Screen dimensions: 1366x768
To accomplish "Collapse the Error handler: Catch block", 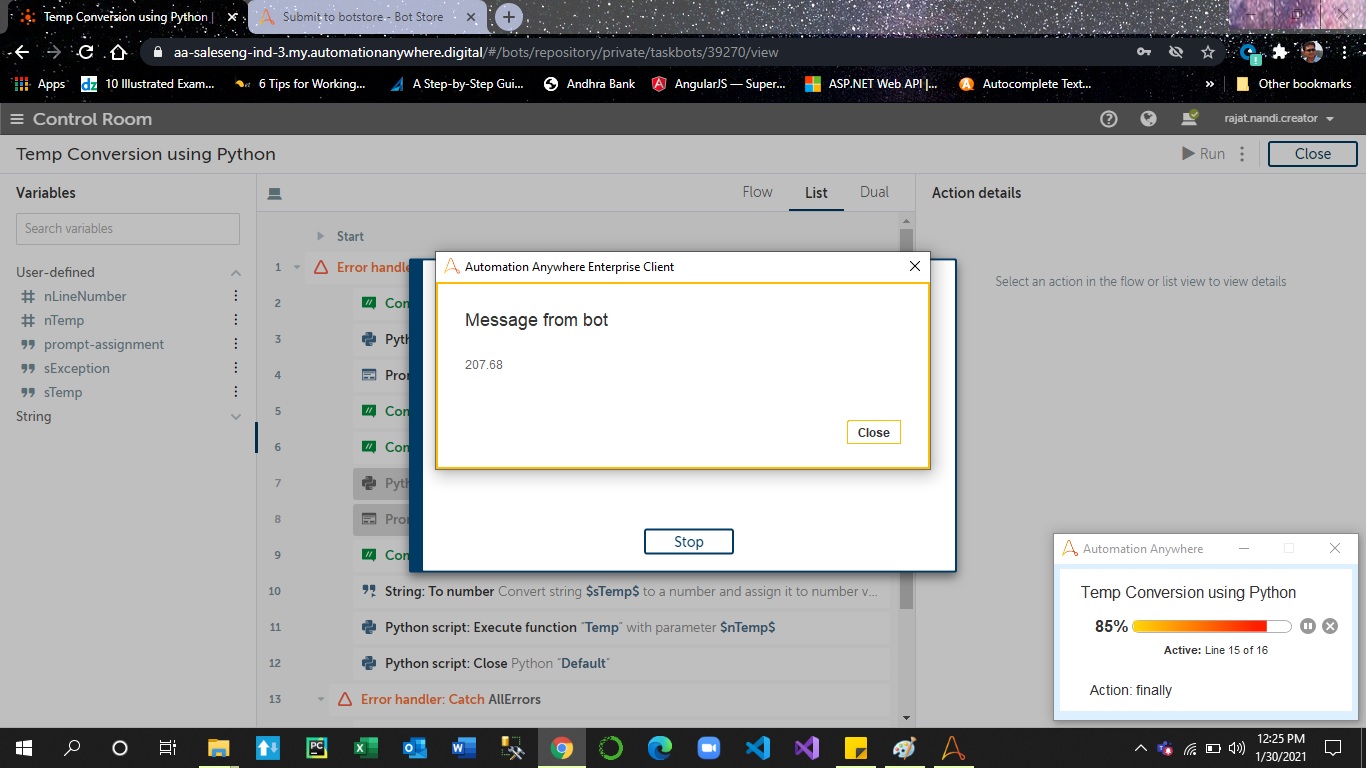I will [320, 699].
